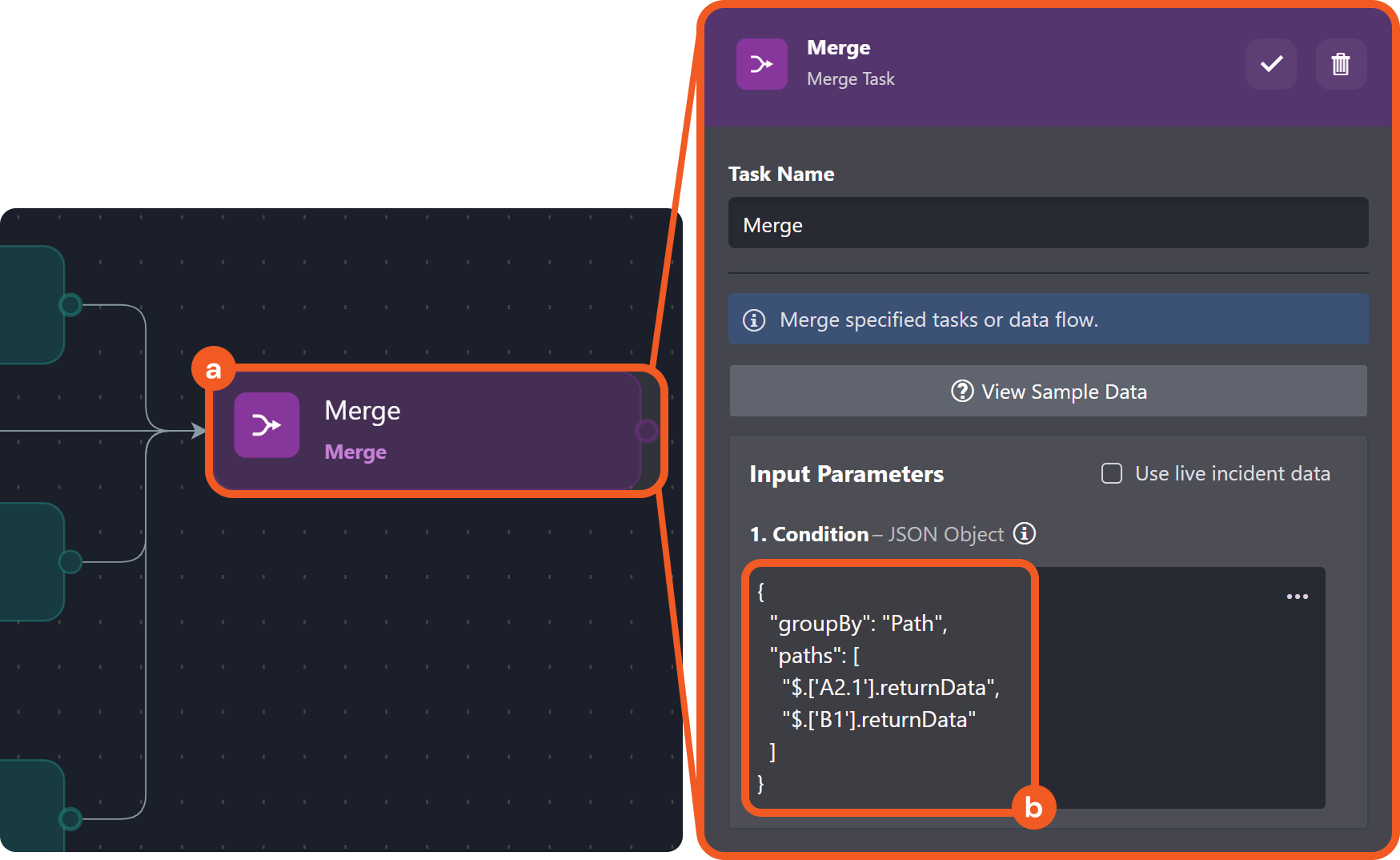Click the orange marker labeled b
1400x860 pixels.
pyautogui.click(x=1033, y=807)
